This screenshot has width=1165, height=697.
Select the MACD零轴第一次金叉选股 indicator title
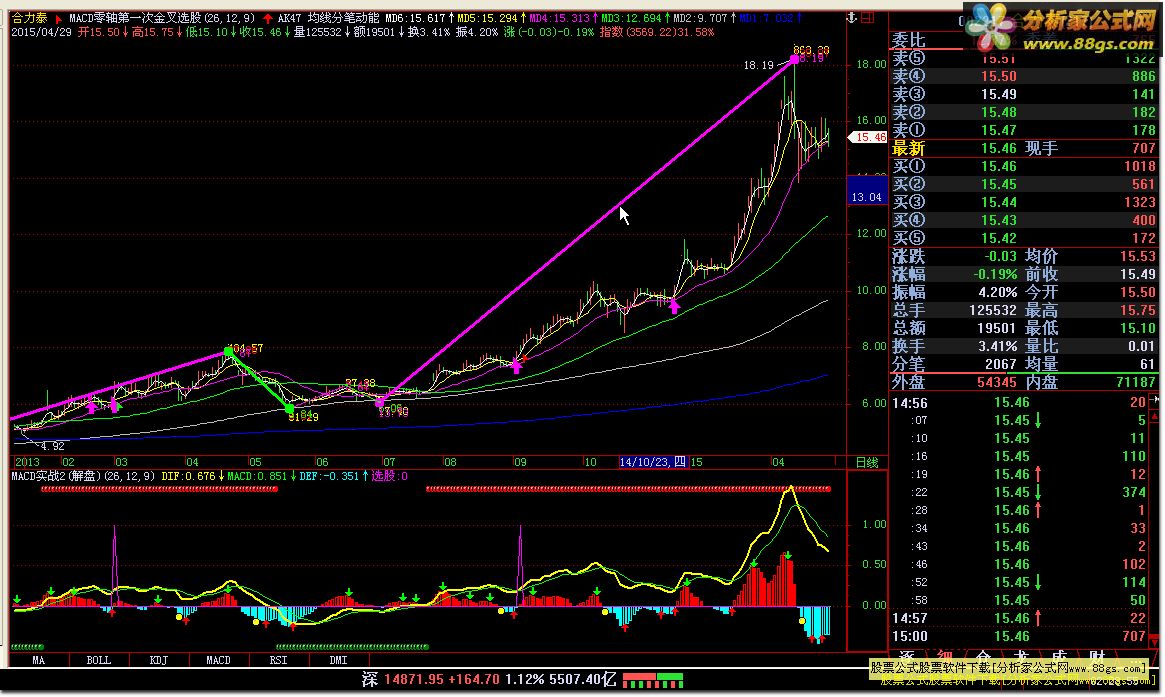tap(162, 18)
